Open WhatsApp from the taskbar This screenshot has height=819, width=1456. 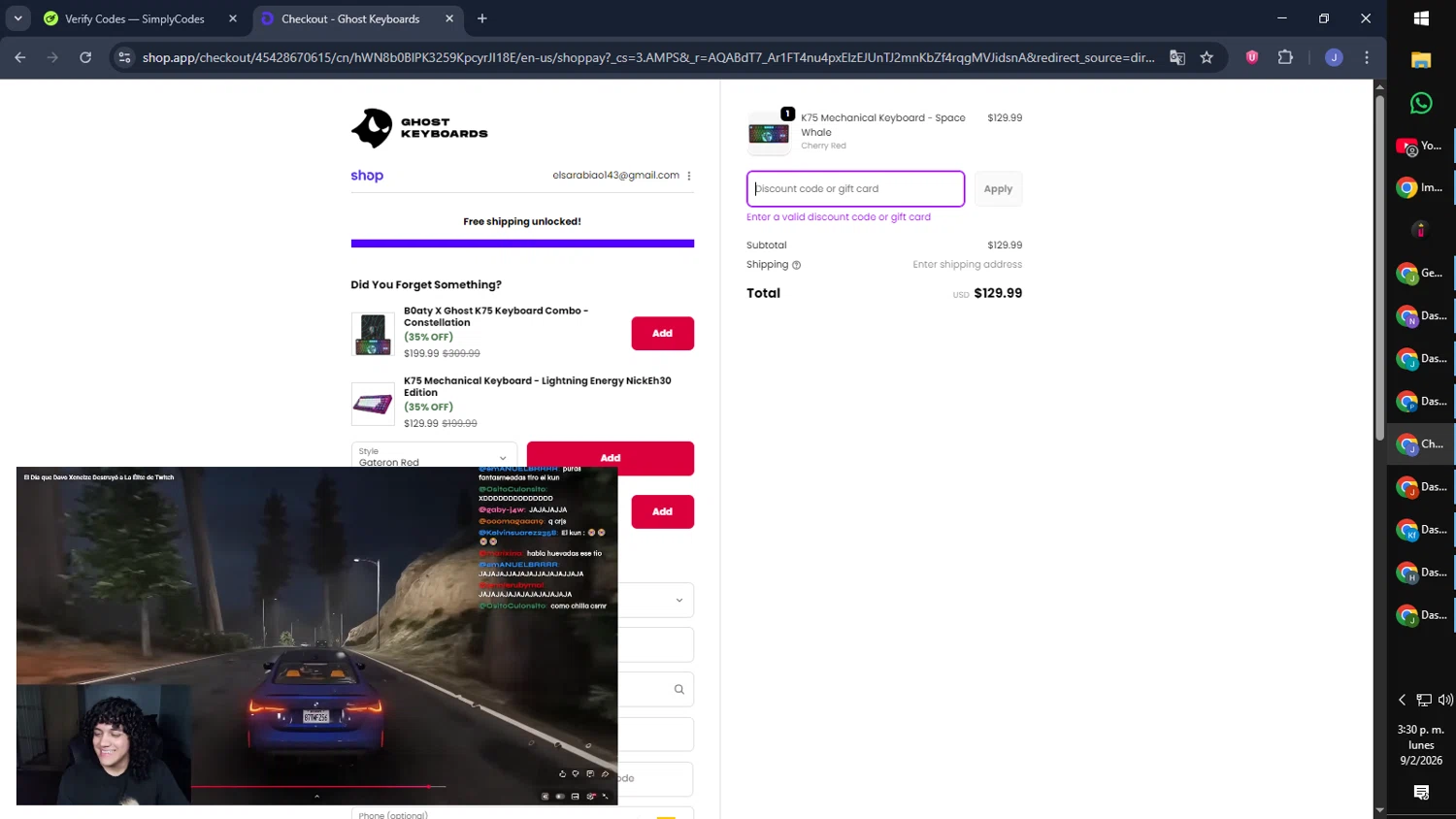click(1421, 103)
